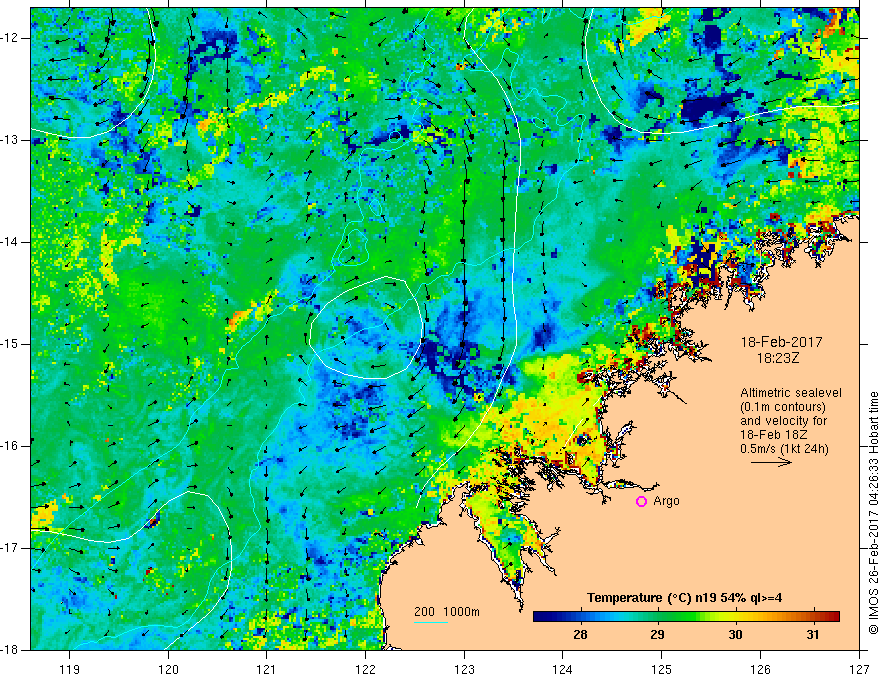This screenshot has height=680, width=880.
Task: Click latitude axis label '-12'
Action: click(10, 38)
